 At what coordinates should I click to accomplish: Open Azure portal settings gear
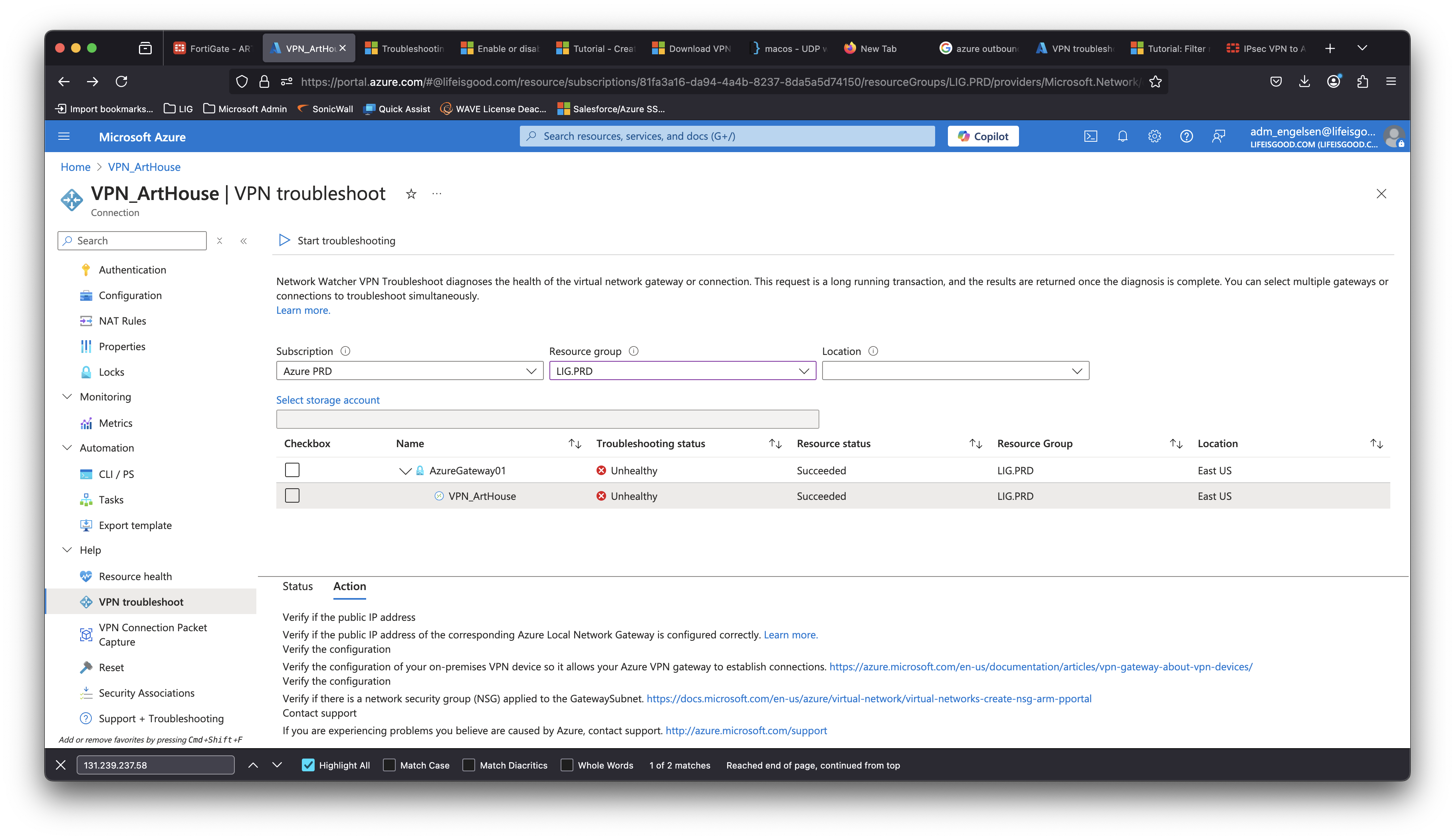click(x=1154, y=136)
